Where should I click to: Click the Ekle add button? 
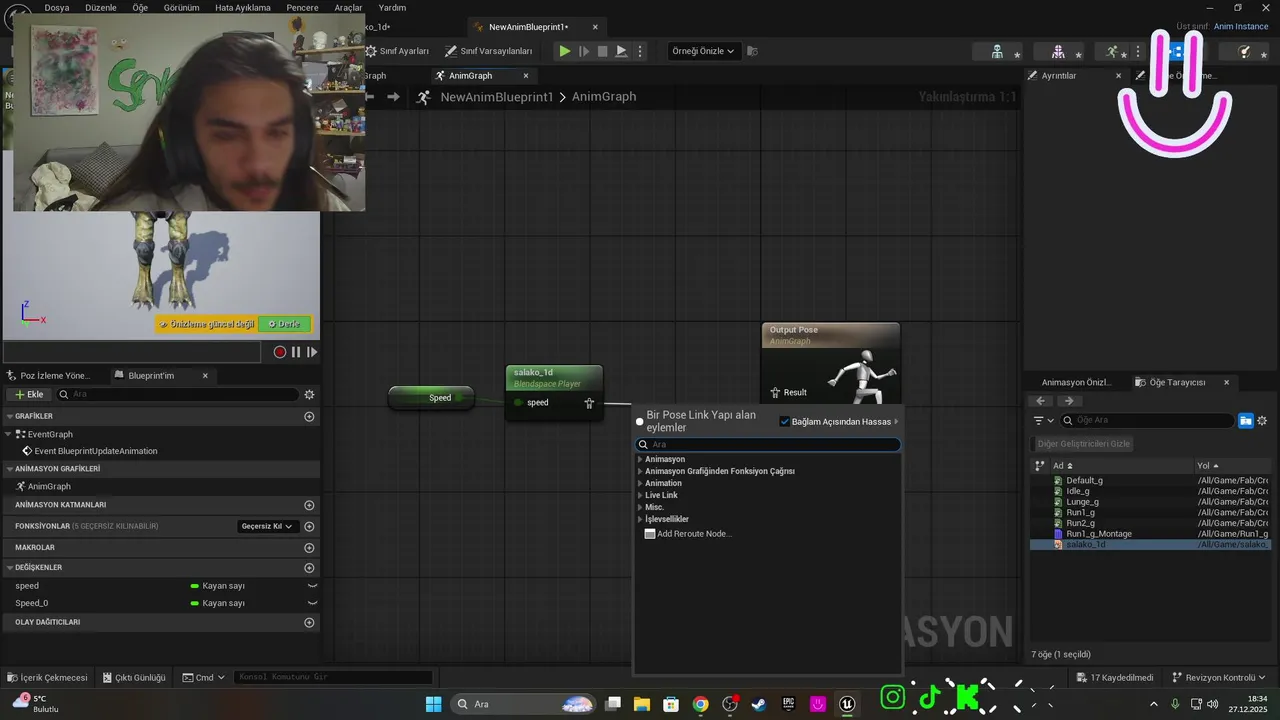pos(29,395)
